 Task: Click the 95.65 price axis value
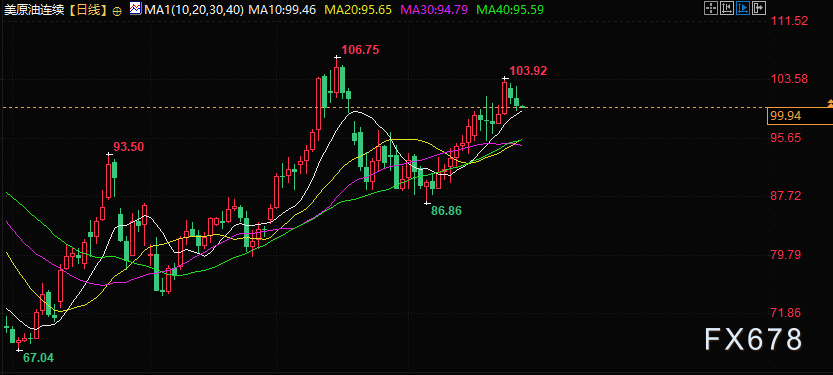[x=786, y=138]
